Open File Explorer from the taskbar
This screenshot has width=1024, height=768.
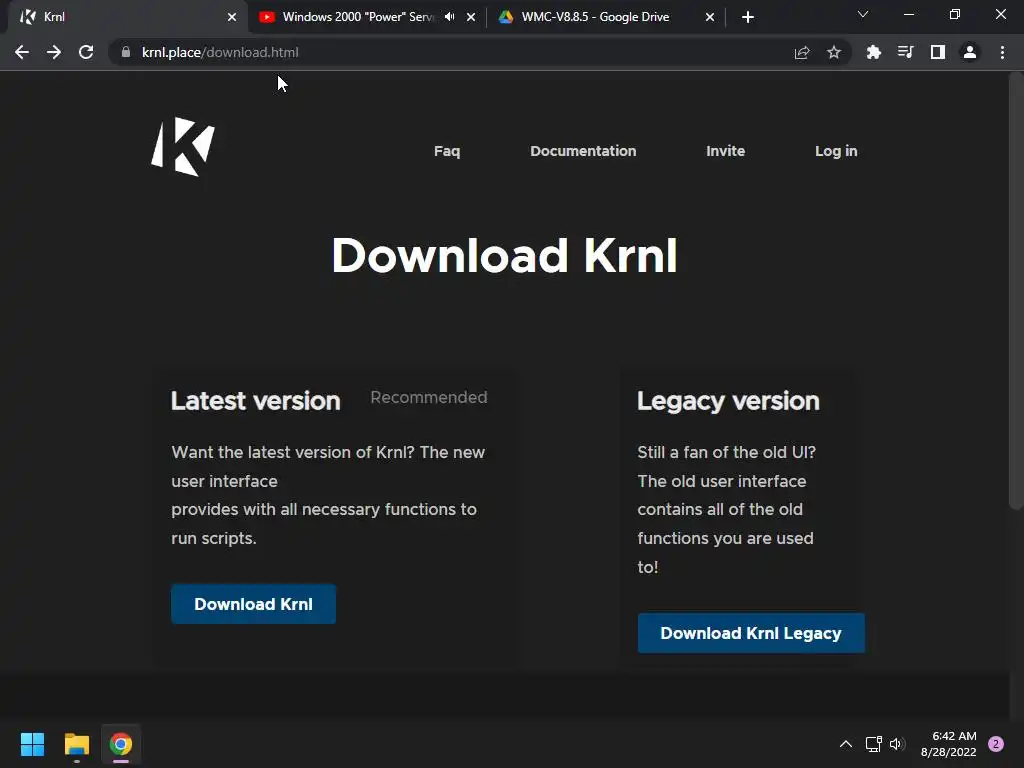coord(76,744)
